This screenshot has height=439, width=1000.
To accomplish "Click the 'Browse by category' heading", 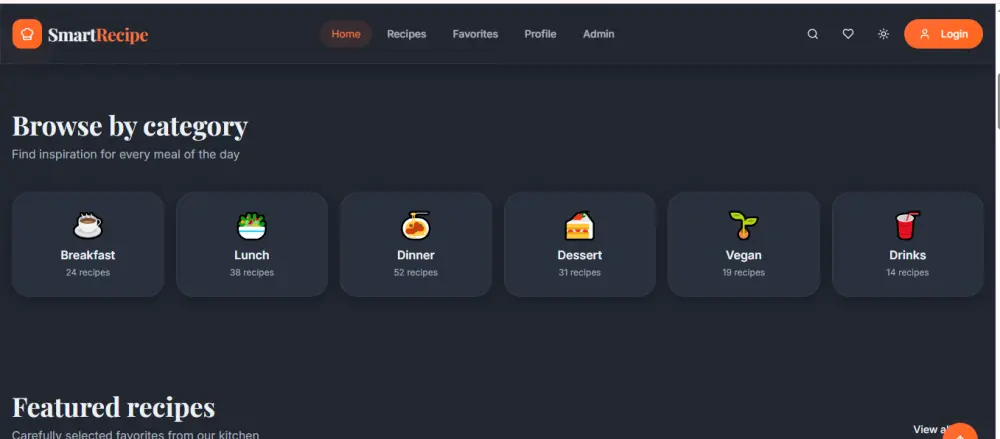I will tap(129, 127).
